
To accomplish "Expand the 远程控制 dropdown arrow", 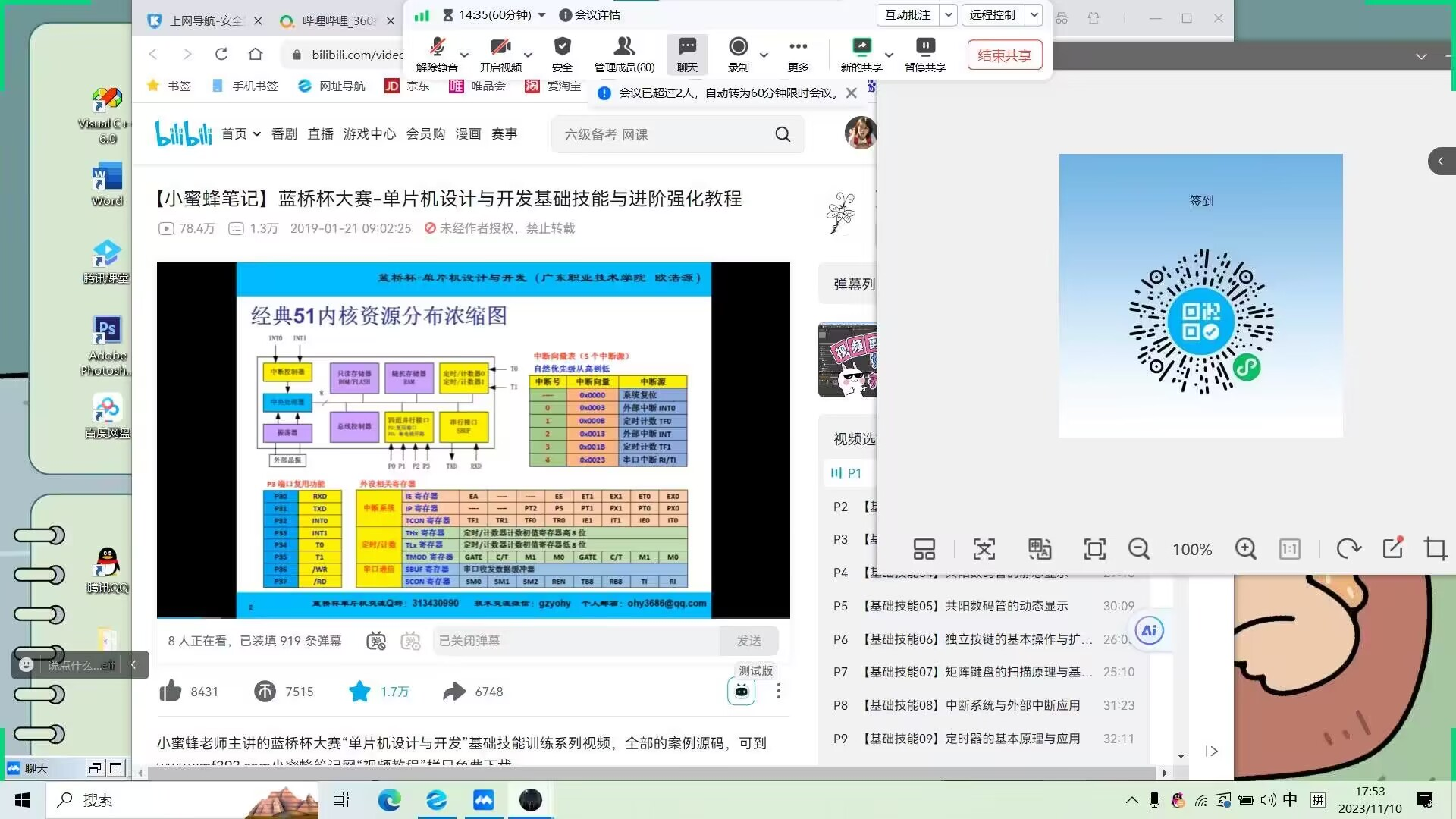I will click(1034, 15).
